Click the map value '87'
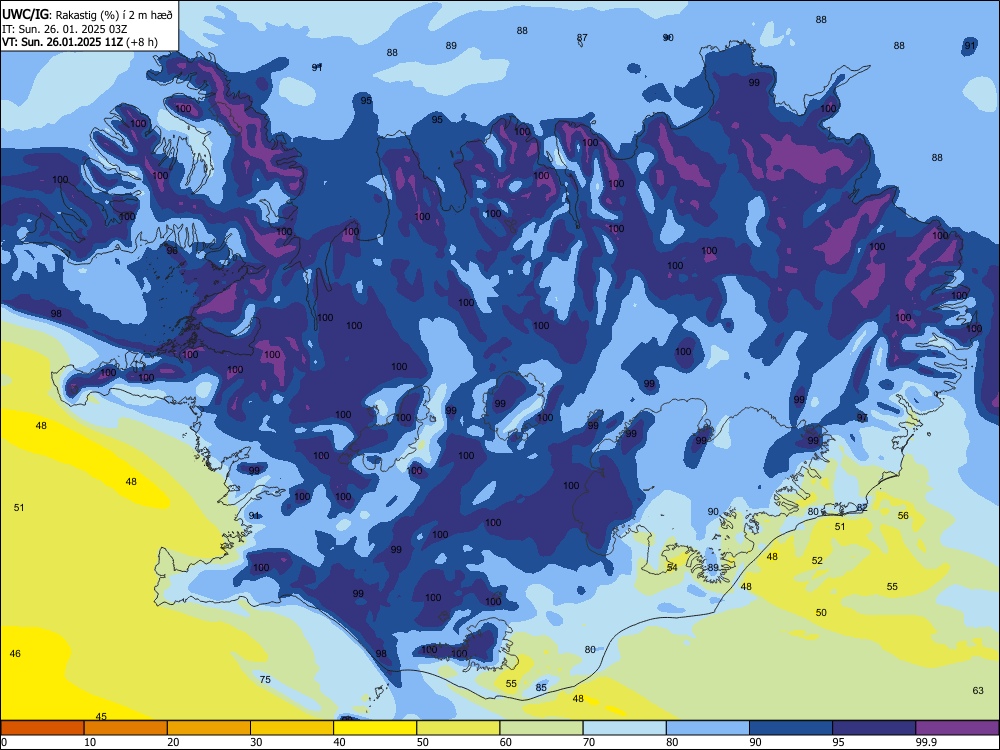 582,38
